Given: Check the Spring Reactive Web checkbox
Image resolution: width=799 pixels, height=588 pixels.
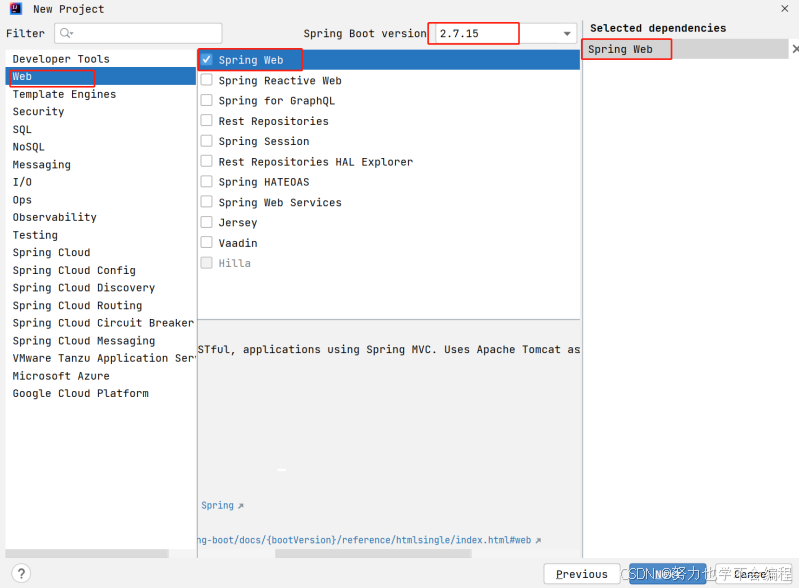Looking at the screenshot, I should click(206, 80).
